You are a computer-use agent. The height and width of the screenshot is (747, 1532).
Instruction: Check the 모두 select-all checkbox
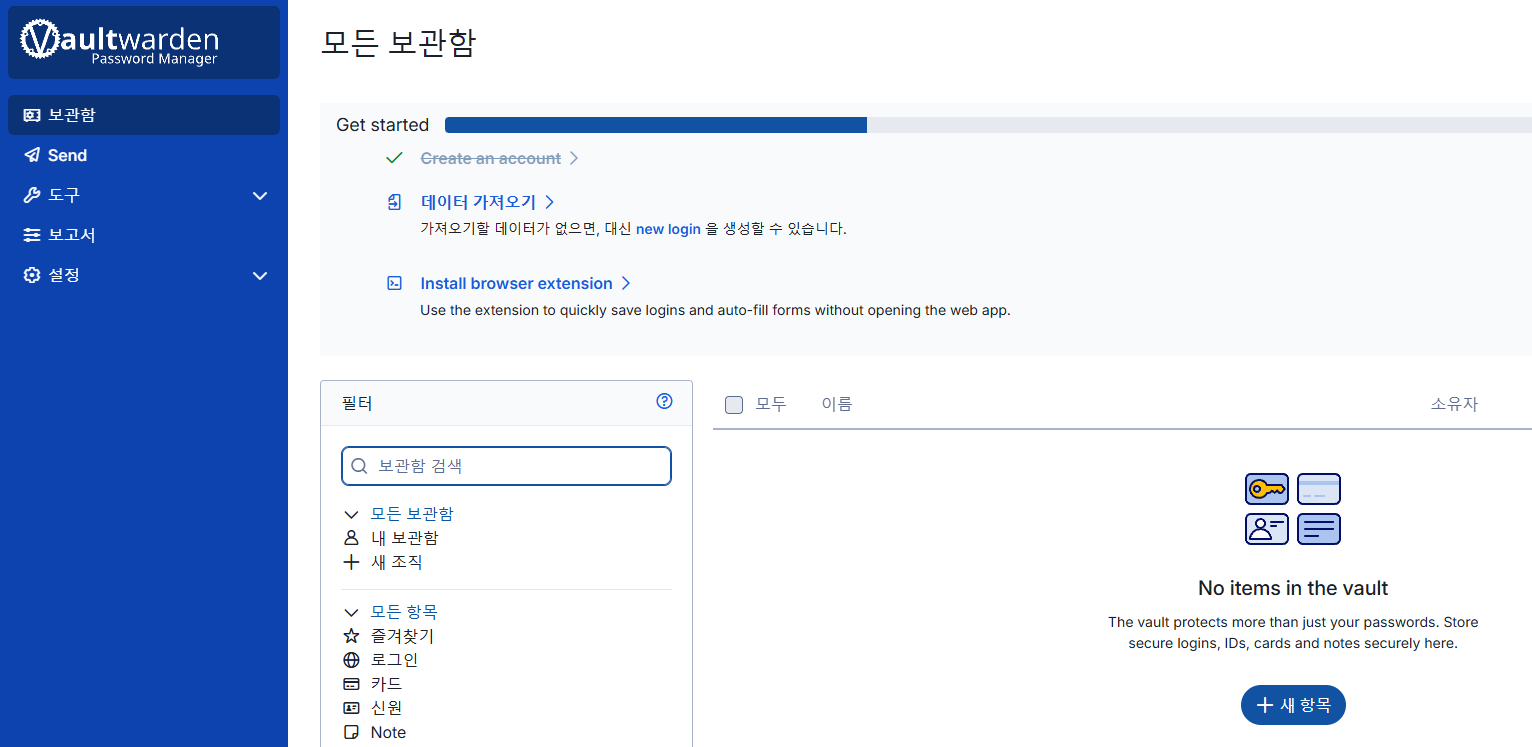734,404
